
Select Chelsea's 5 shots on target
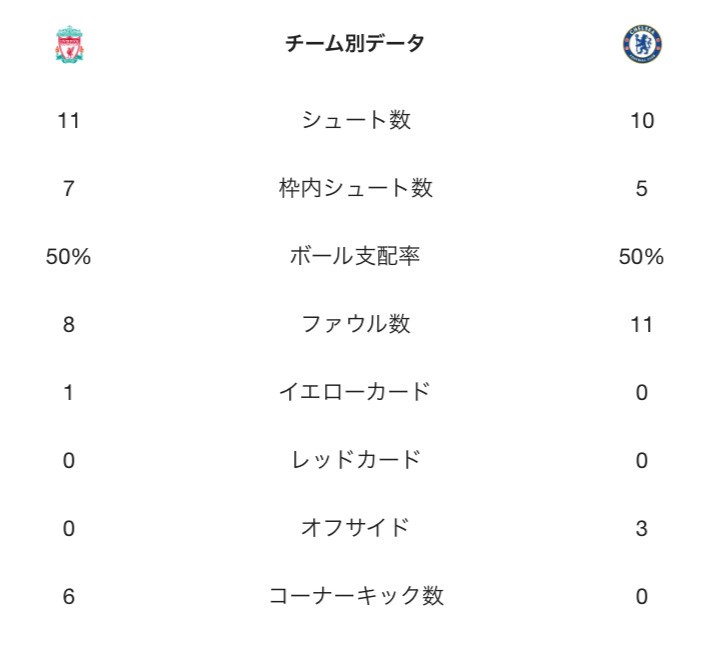pyautogui.click(x=642, y=188)
